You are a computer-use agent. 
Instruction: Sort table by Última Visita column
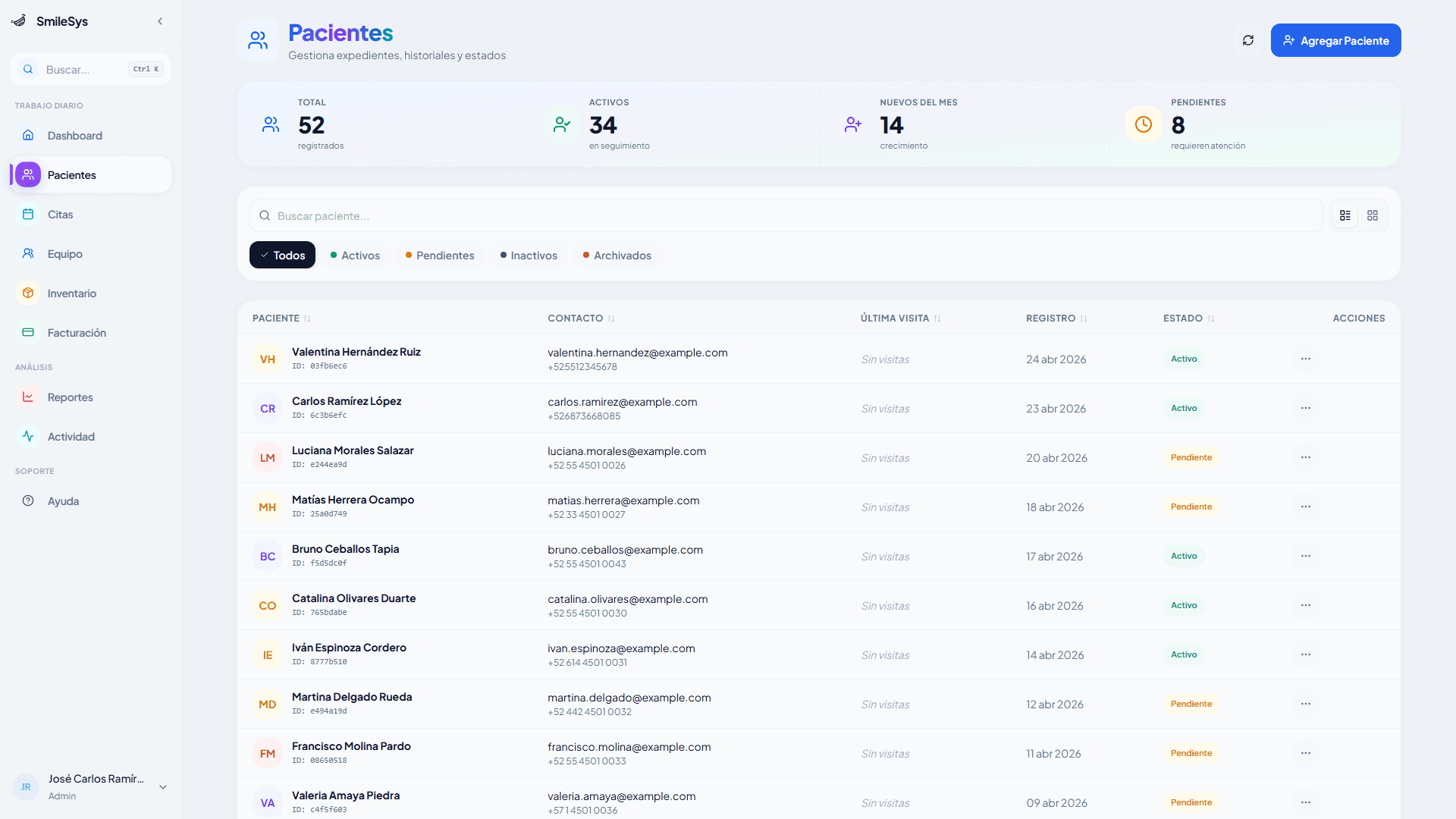point(901,318)
